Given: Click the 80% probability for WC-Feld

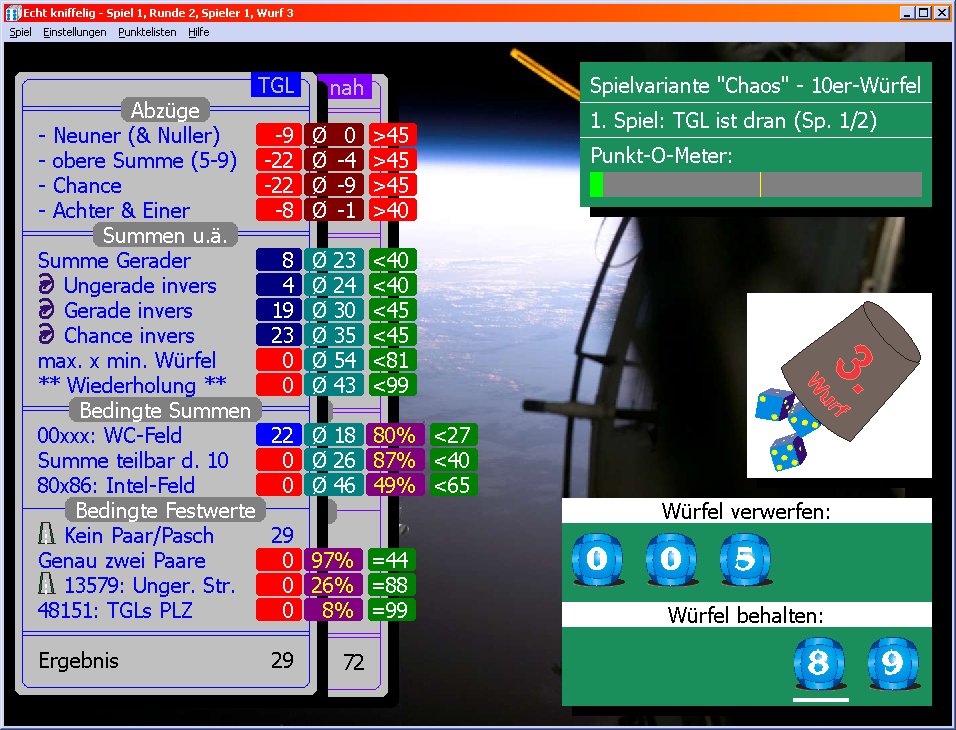Looking at the screenshot, I should point(394,435).
